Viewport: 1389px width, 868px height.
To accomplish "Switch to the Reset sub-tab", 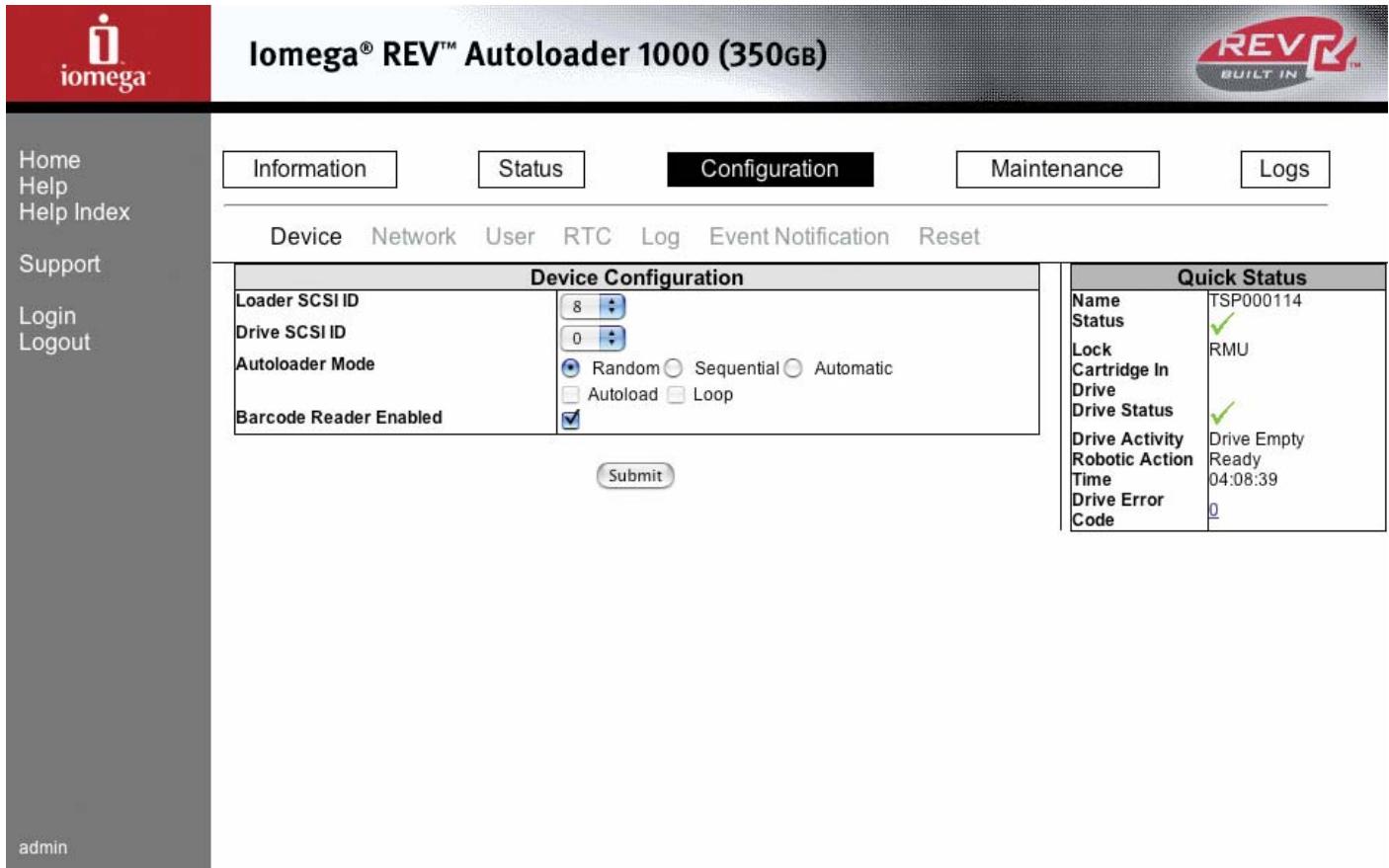I will click(949, 237).
